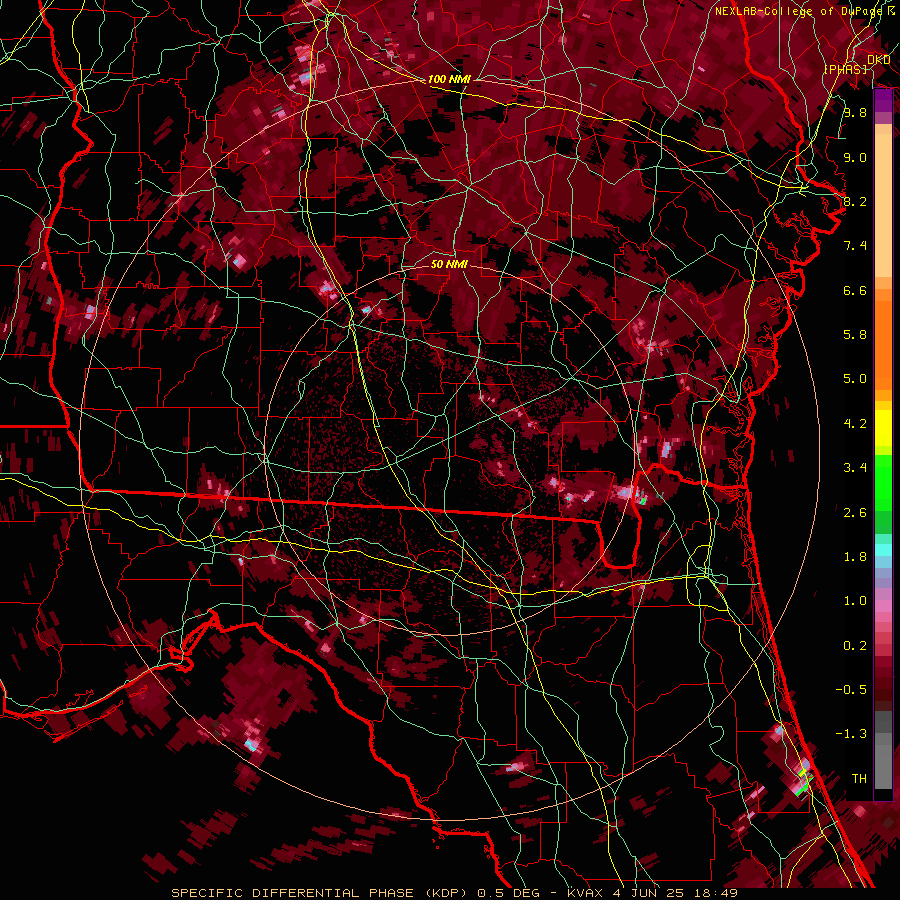Click the -0.5 value on color scale
The height and width of the screenshot is (900, 900).
[851, 690]
